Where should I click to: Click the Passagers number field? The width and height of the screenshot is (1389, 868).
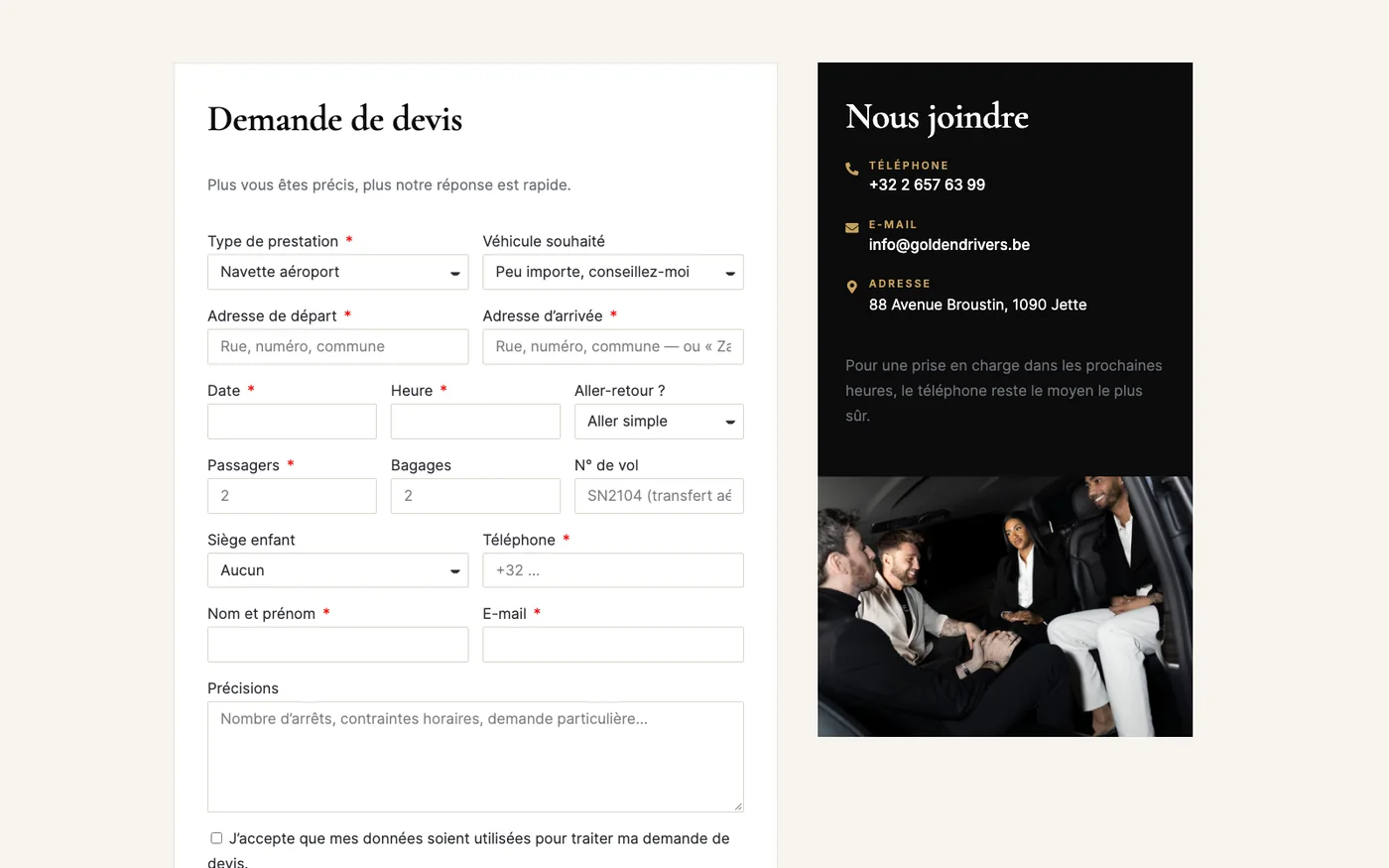tap(292, 496)
